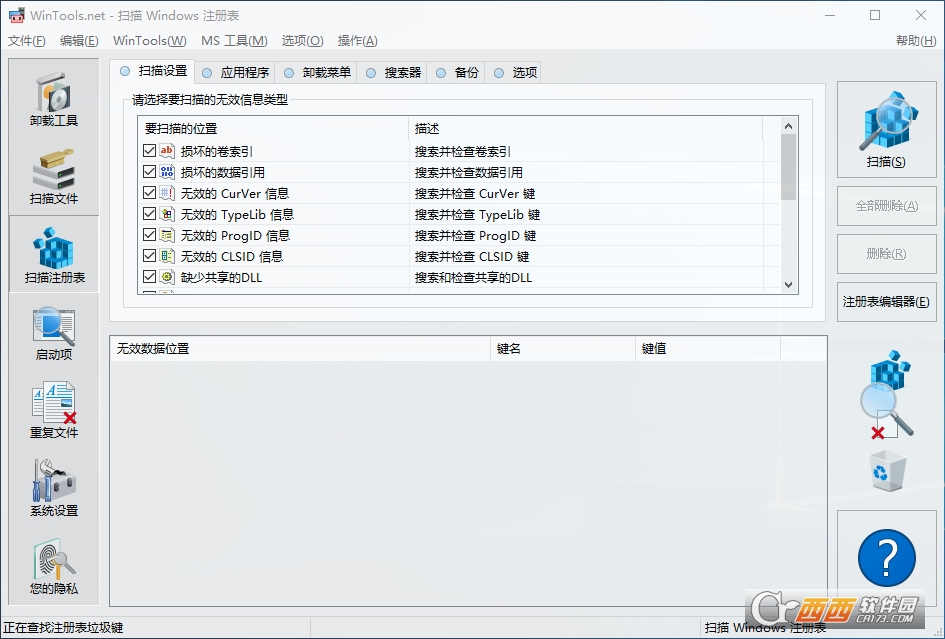Click the icon beside 无效的 CLSID 信息
The width and height of the screenshot is (945, 639).
point(167,256)
